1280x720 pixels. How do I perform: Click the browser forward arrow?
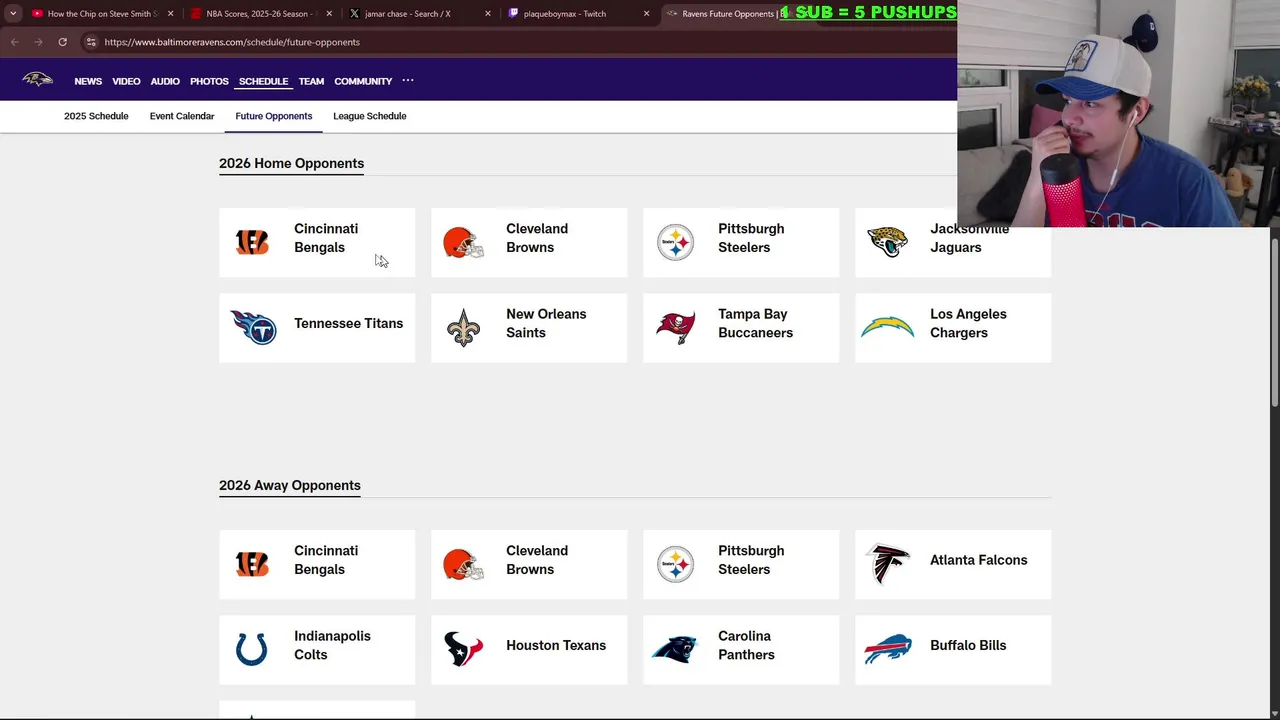(x=38, y=42)
